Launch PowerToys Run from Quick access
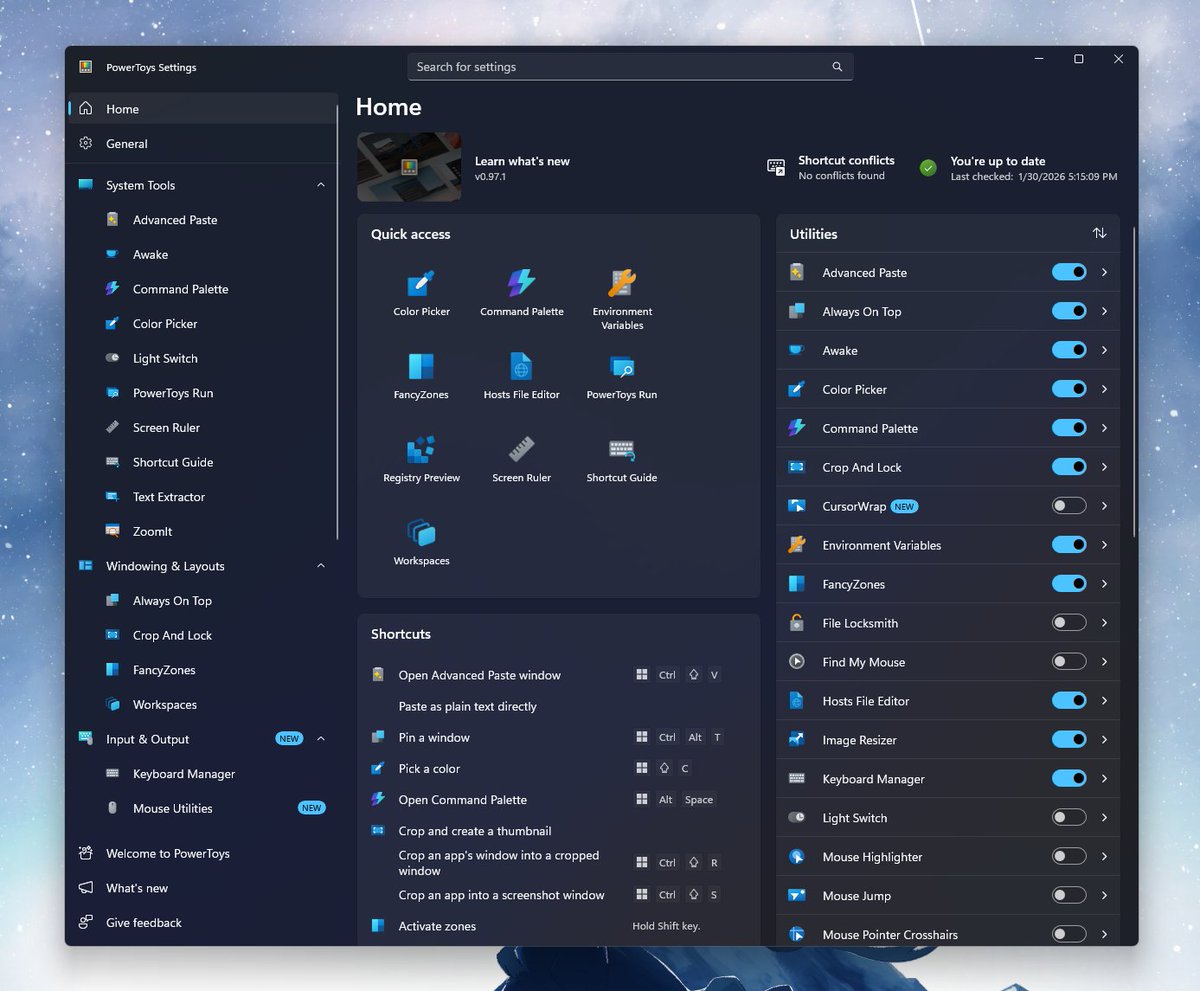Viewport: 1200px width, 991px height. [x=622, y=375]
